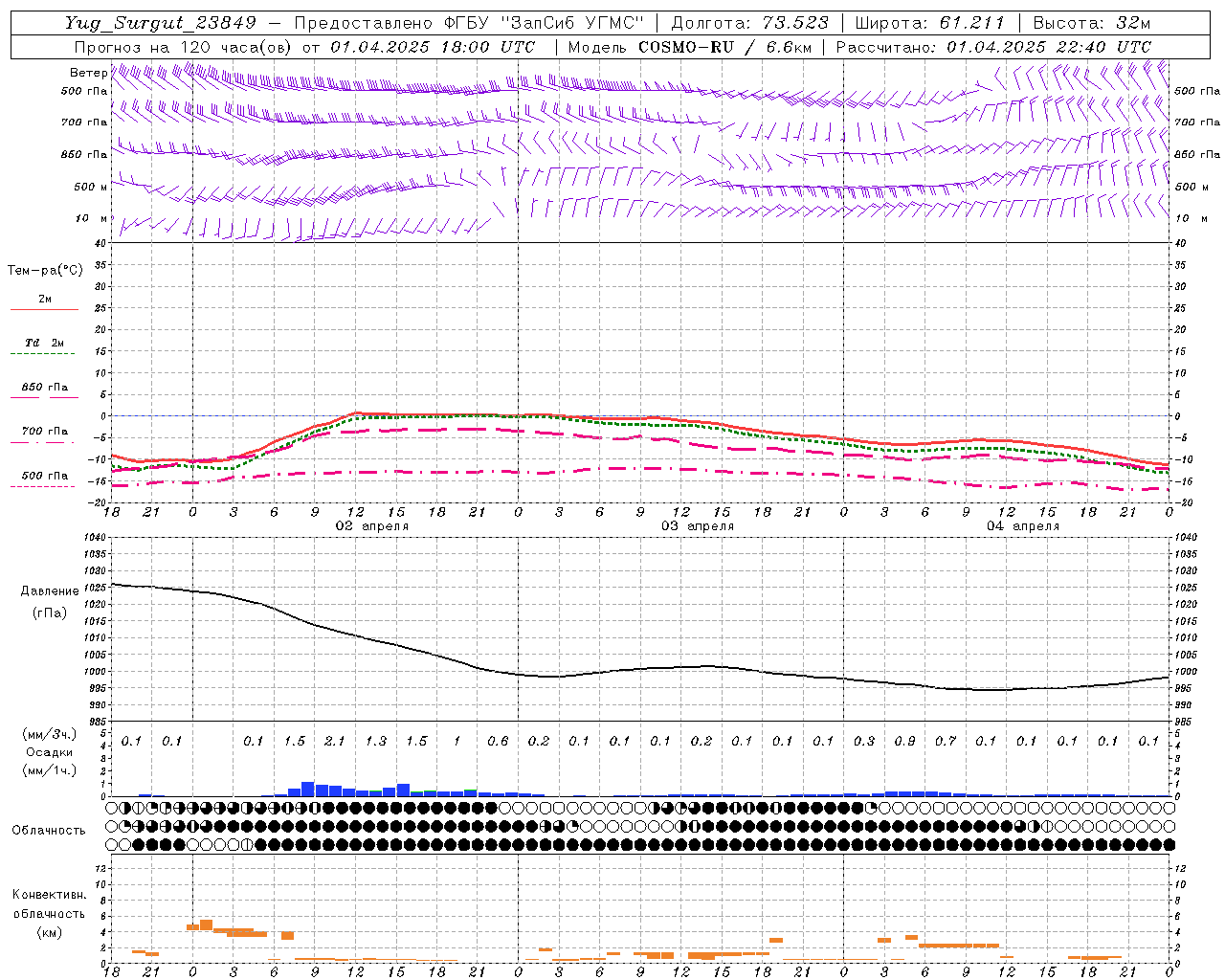
Task: Click the (мм/1ч.) unit label
Action: coord(50,771)
